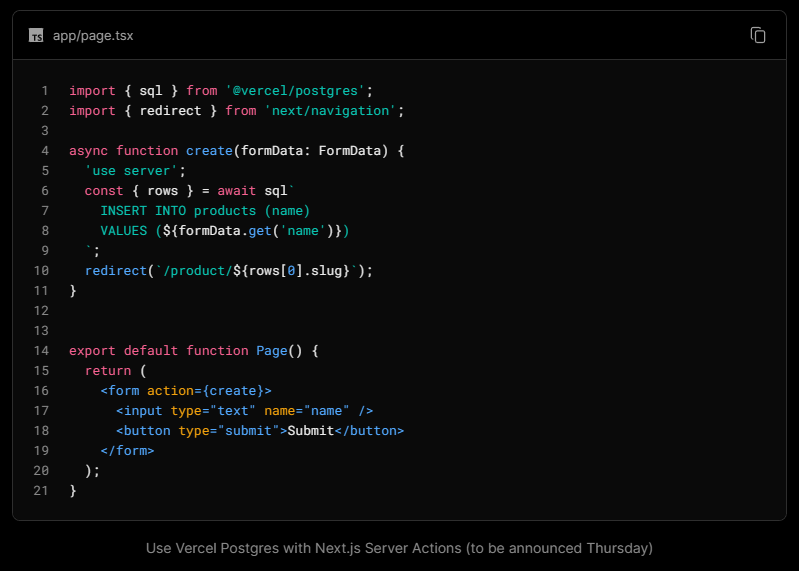Click the VALUES keyword on line 8
799x571 pixels.
click(124, 231)
